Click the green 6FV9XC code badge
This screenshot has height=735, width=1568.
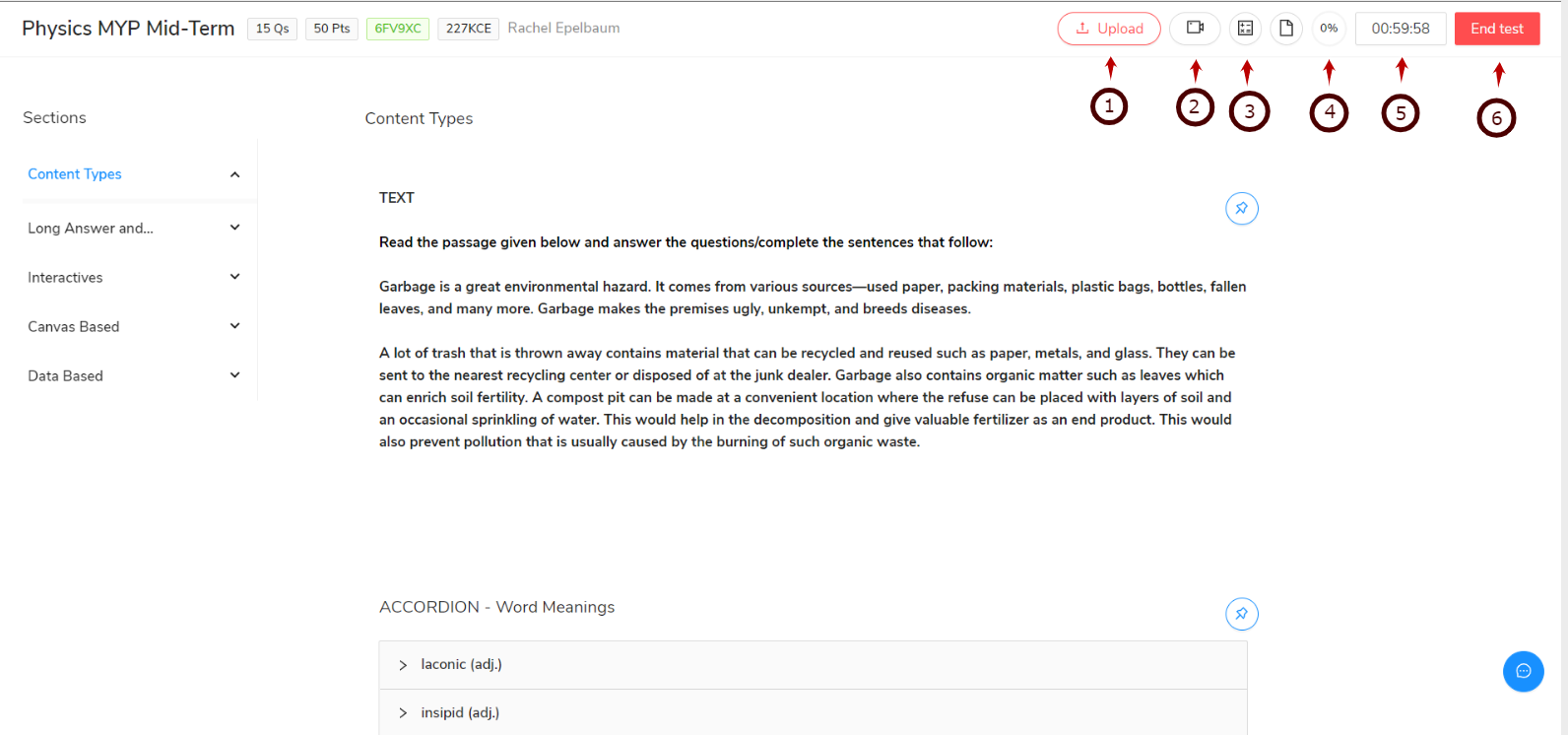coord(398,29)
